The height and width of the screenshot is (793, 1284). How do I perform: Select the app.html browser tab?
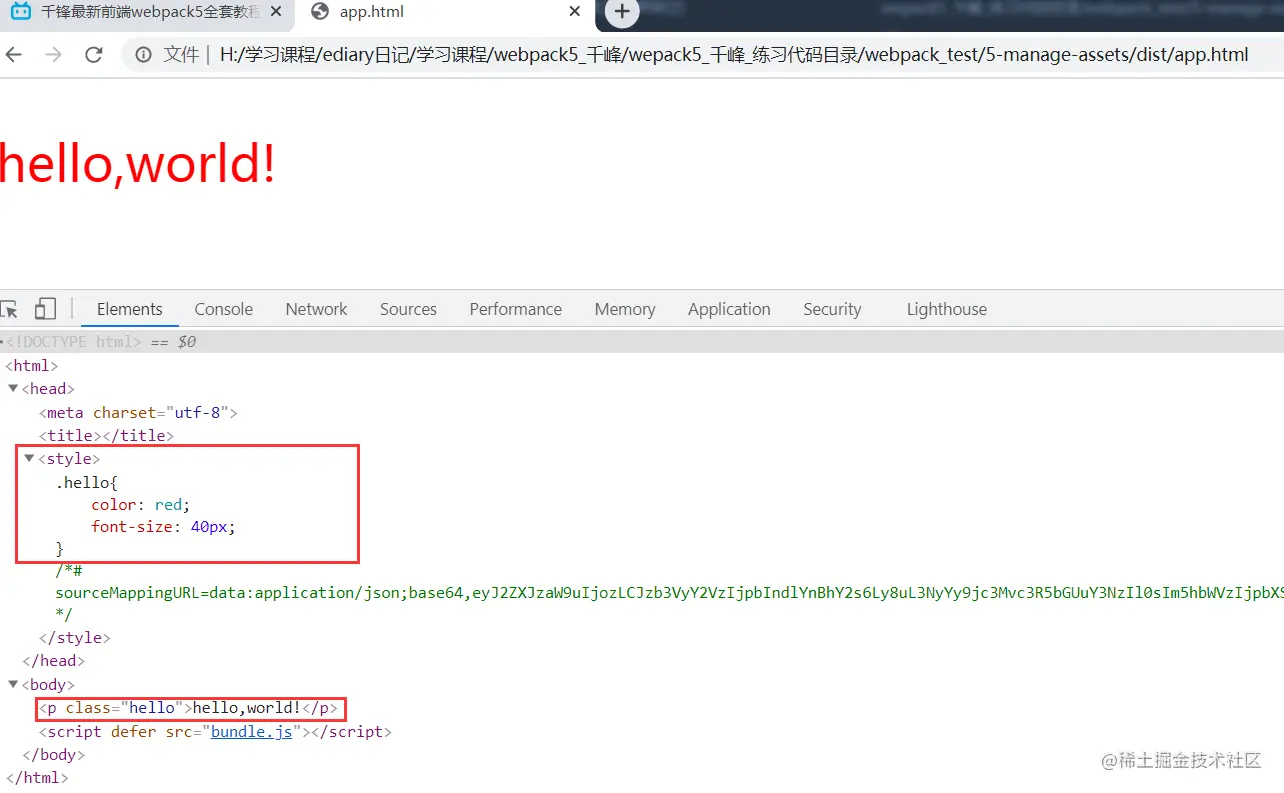coord(445,13)
